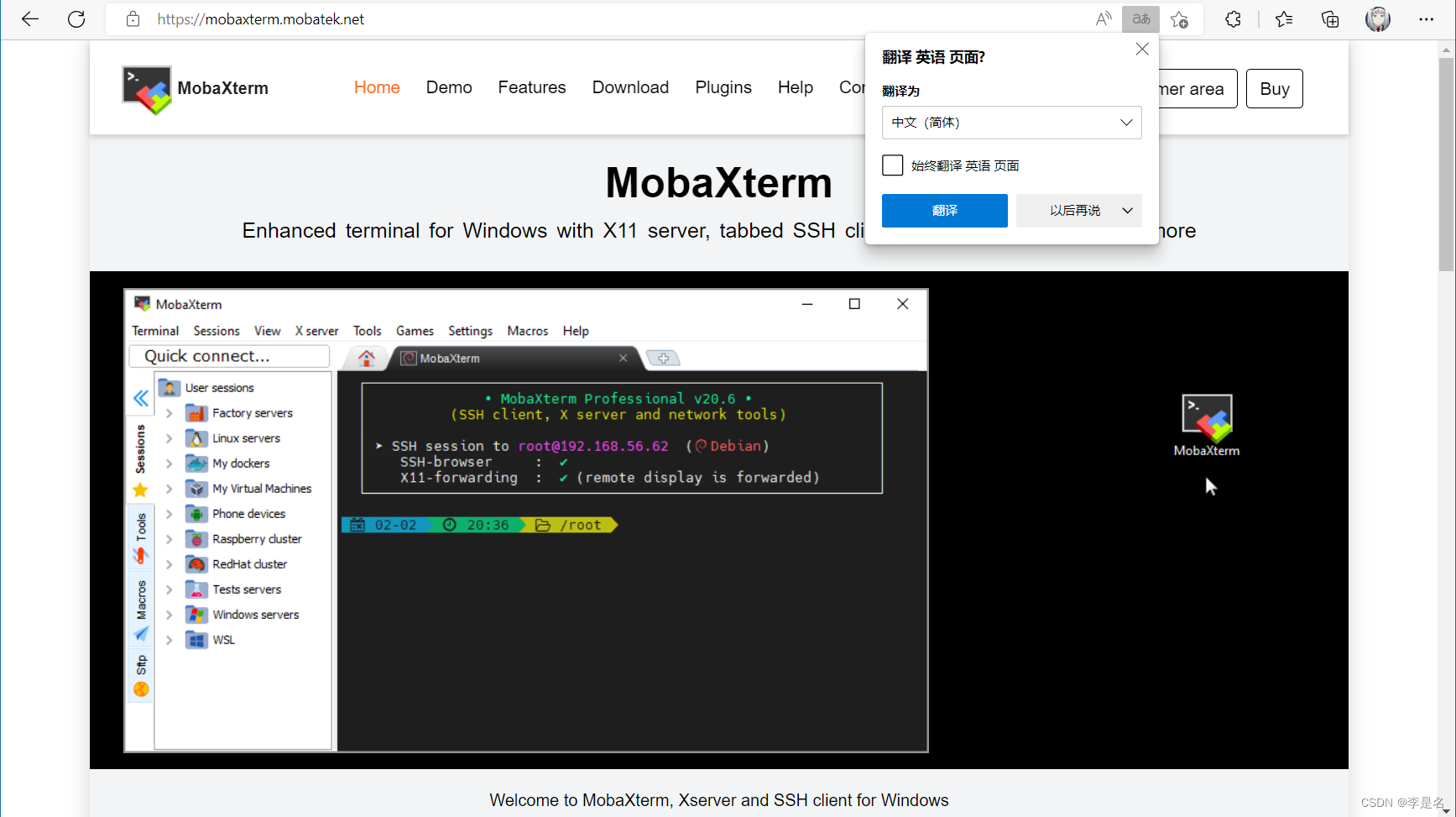The height and width of the screenshot is (817, 1456).
Task: Expand the Factory servers folder
Action: (x=169, y=413)
